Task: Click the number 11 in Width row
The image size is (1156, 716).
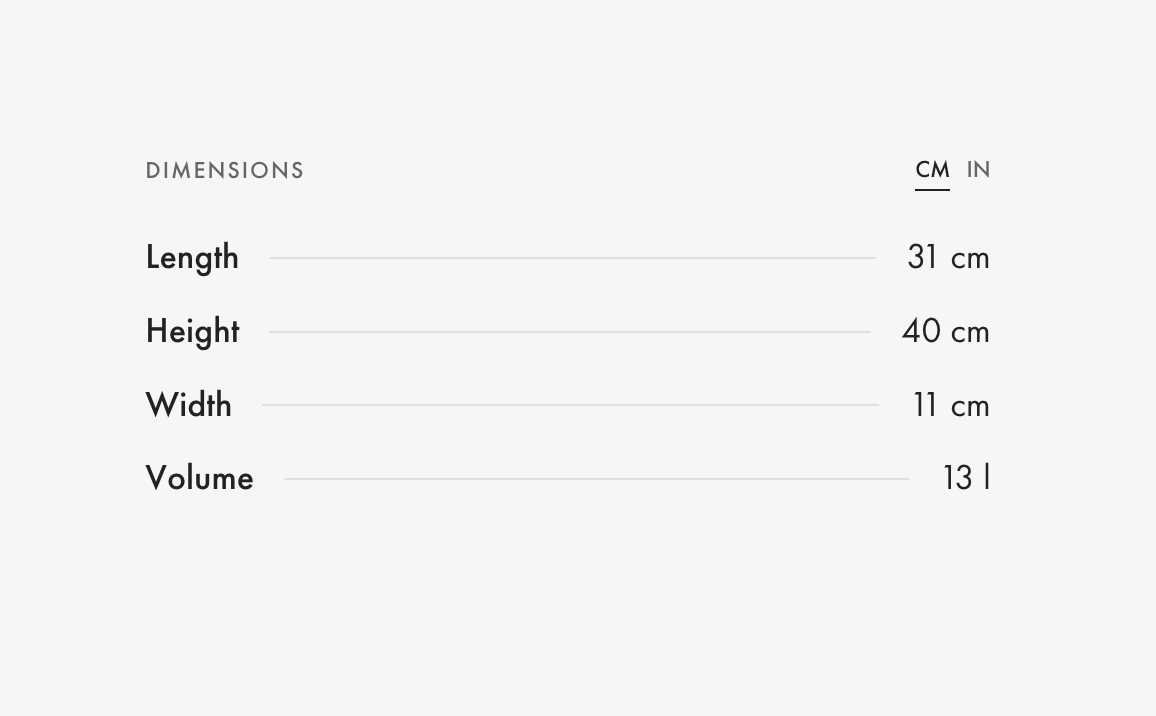Action: [x=925, y=405]
